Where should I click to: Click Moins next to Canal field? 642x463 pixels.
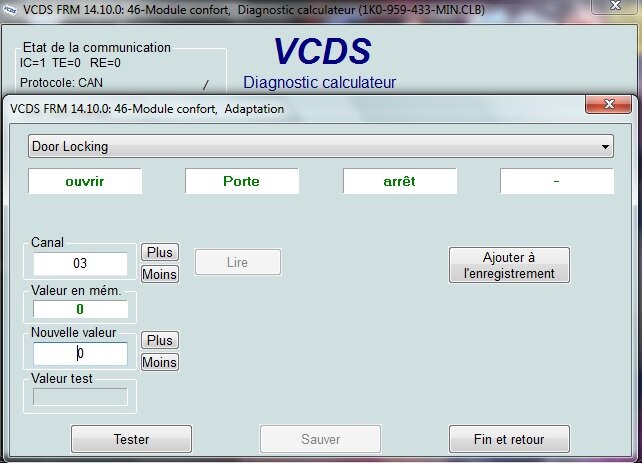[160, 274]
